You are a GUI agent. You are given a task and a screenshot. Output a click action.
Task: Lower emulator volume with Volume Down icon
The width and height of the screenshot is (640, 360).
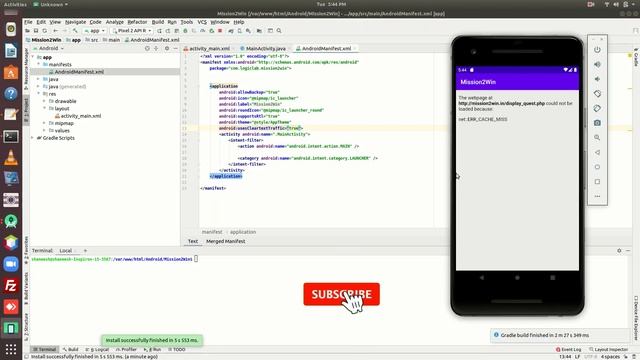(x=597, y=79)
